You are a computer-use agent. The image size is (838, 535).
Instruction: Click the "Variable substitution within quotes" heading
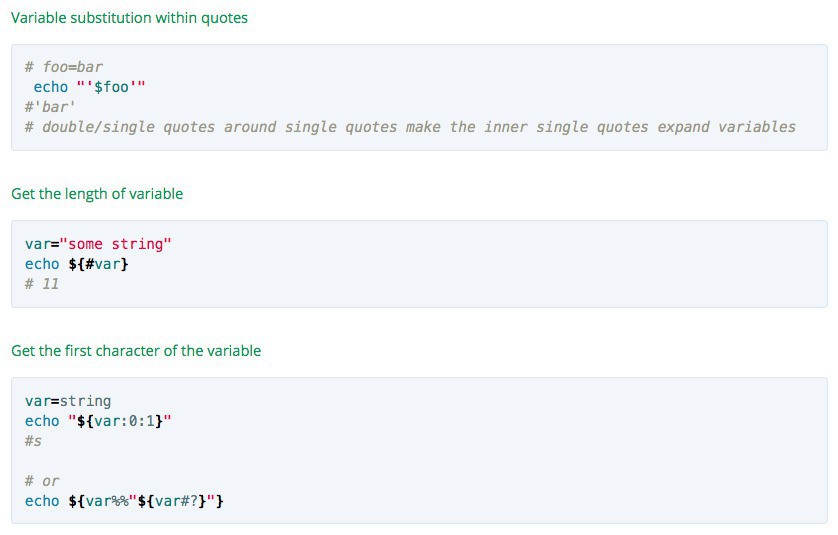[129, 17]
